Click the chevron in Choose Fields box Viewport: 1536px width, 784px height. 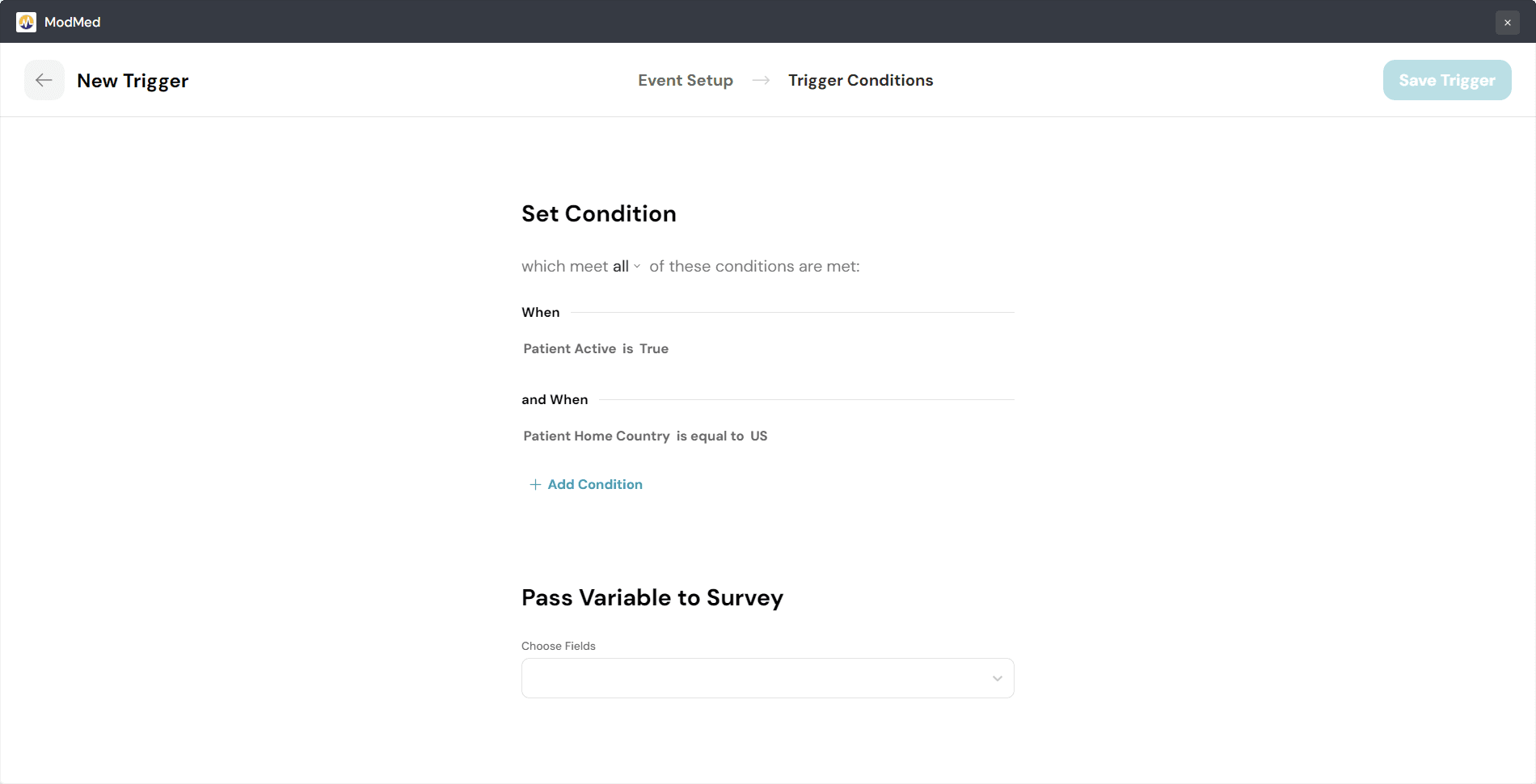[x=997, y=678]
